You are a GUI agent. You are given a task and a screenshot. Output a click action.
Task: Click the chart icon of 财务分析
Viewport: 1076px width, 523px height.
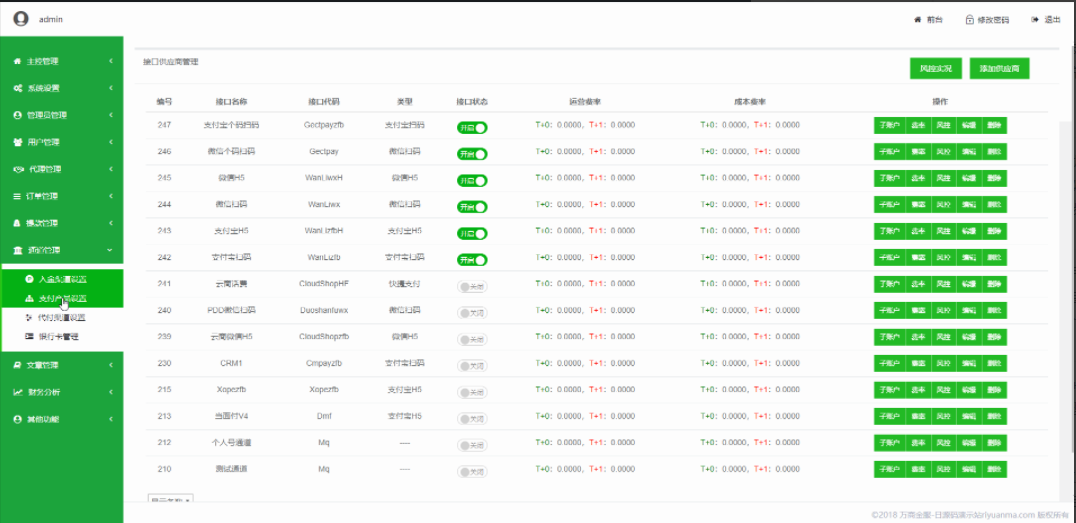coord(19,393)
